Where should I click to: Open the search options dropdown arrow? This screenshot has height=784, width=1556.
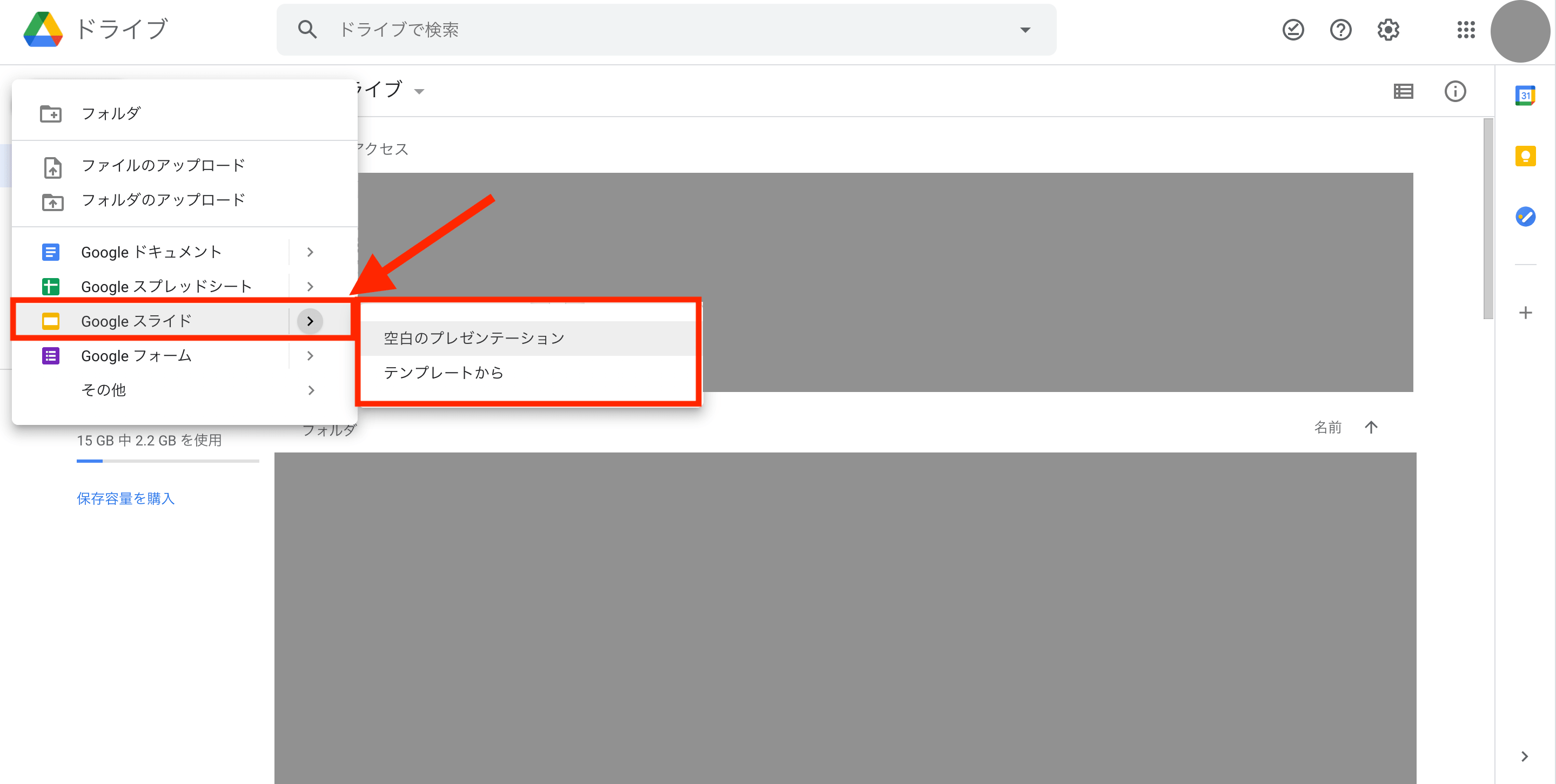1025,30
